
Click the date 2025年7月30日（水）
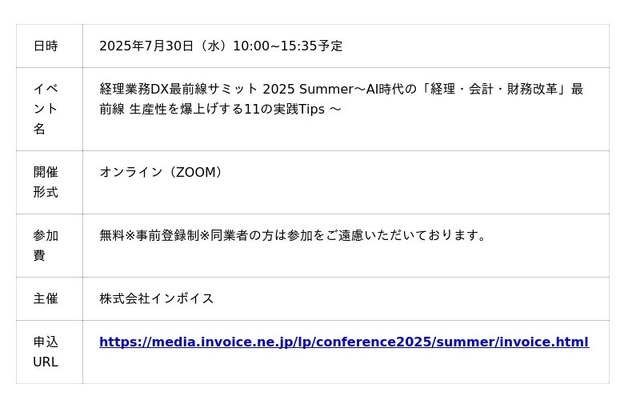[x=163, y=46]
